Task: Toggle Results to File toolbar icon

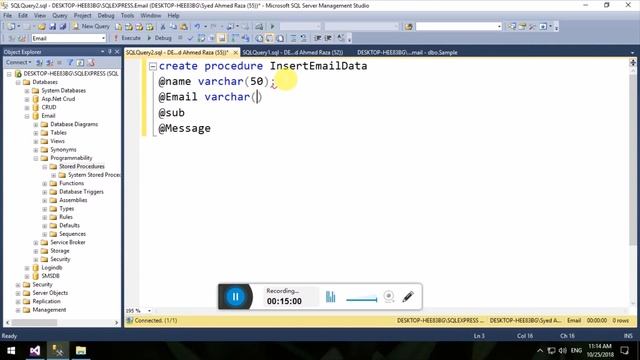Action: pyautogui.click(x=280, y=38)
